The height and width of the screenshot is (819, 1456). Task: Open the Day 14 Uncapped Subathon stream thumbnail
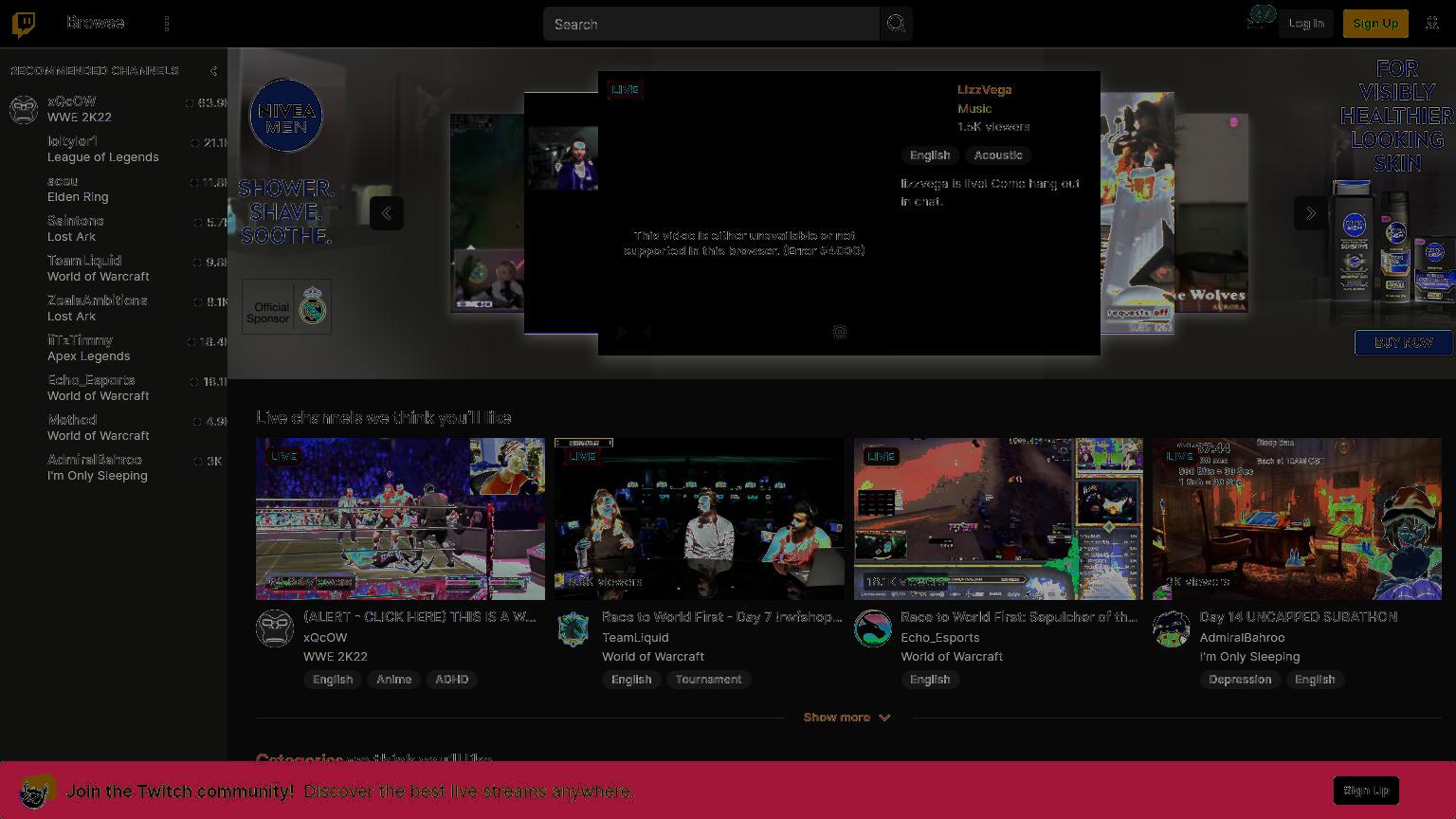point(1297,519)
